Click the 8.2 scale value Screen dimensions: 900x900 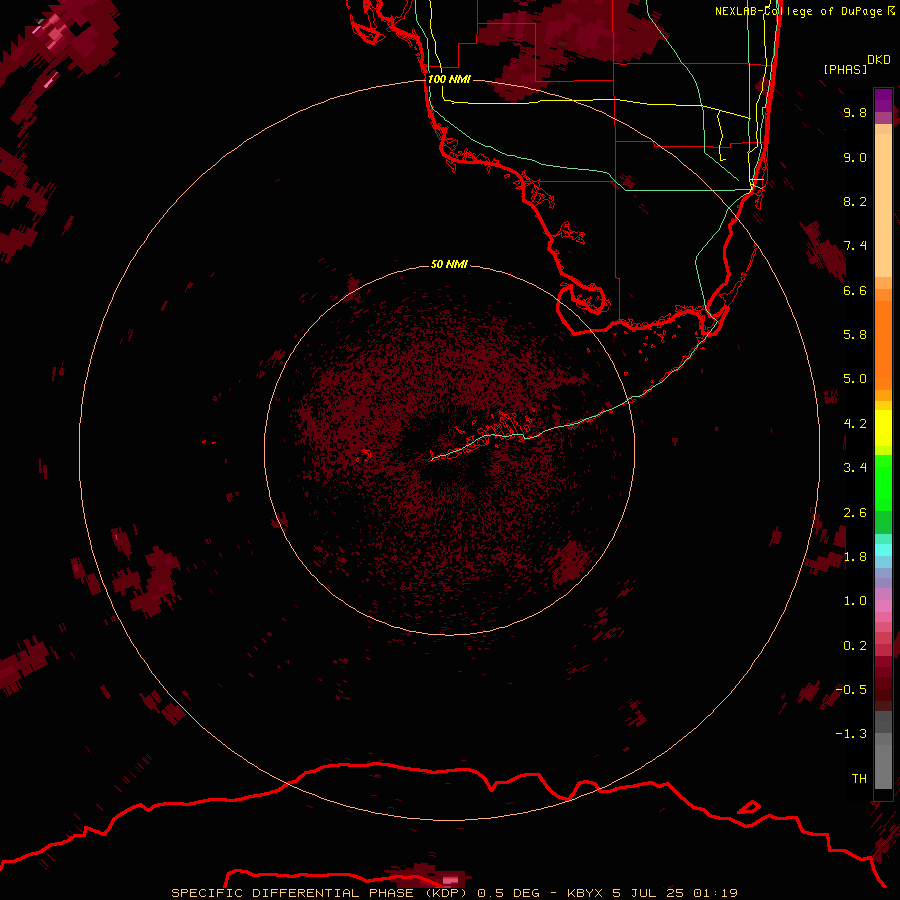click(855, 201)
